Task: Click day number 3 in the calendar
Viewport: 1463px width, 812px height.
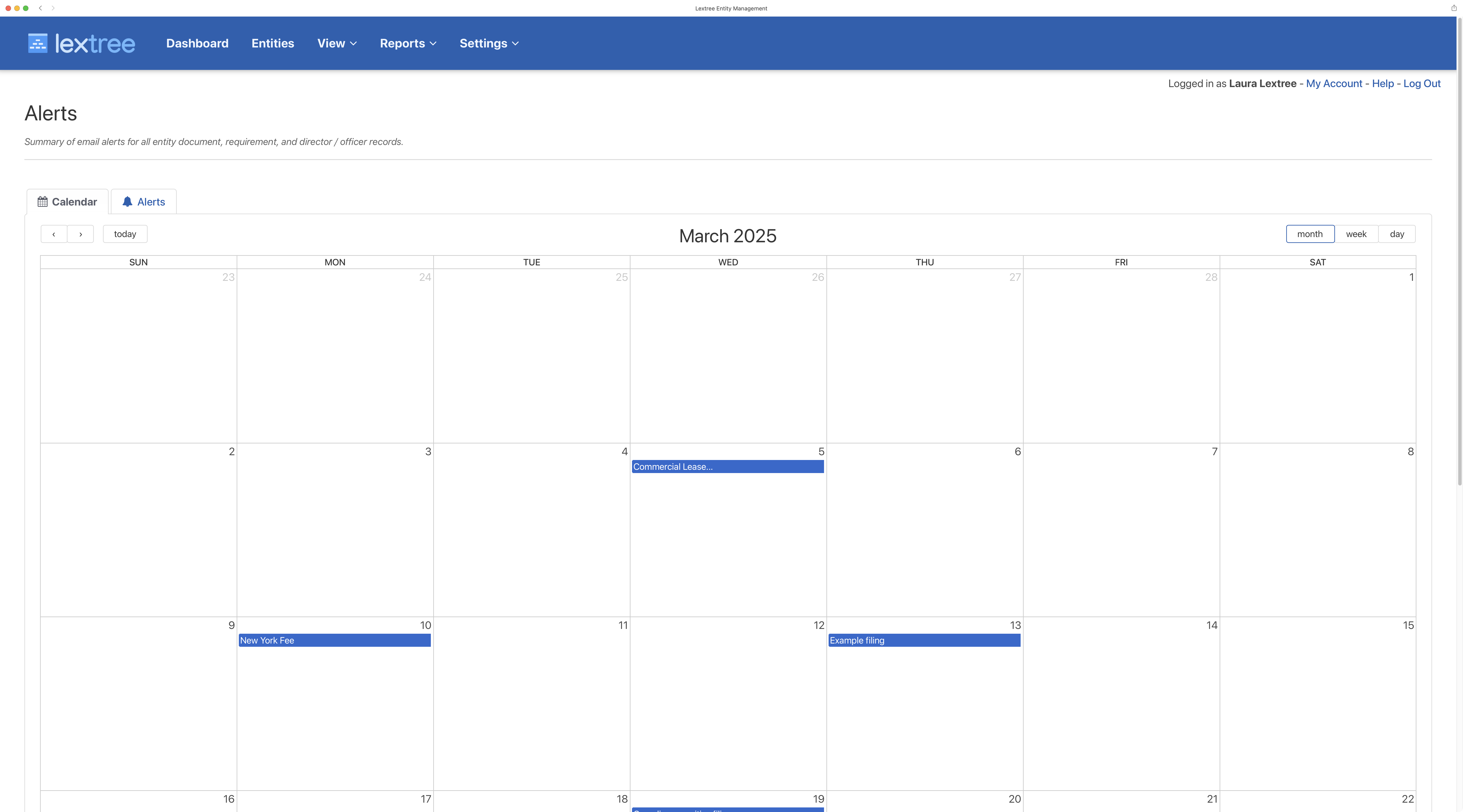Action: 428,451
